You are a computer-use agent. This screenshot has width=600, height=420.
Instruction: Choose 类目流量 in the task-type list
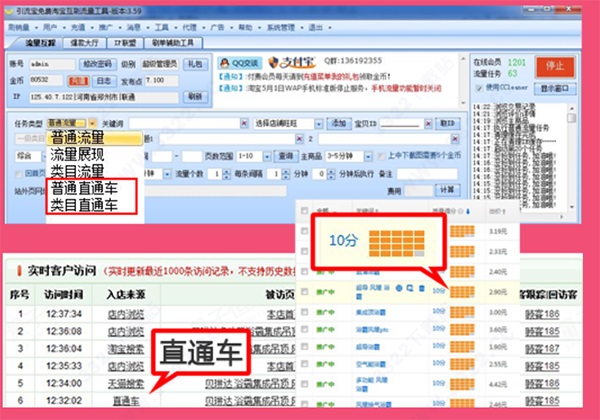77,171
